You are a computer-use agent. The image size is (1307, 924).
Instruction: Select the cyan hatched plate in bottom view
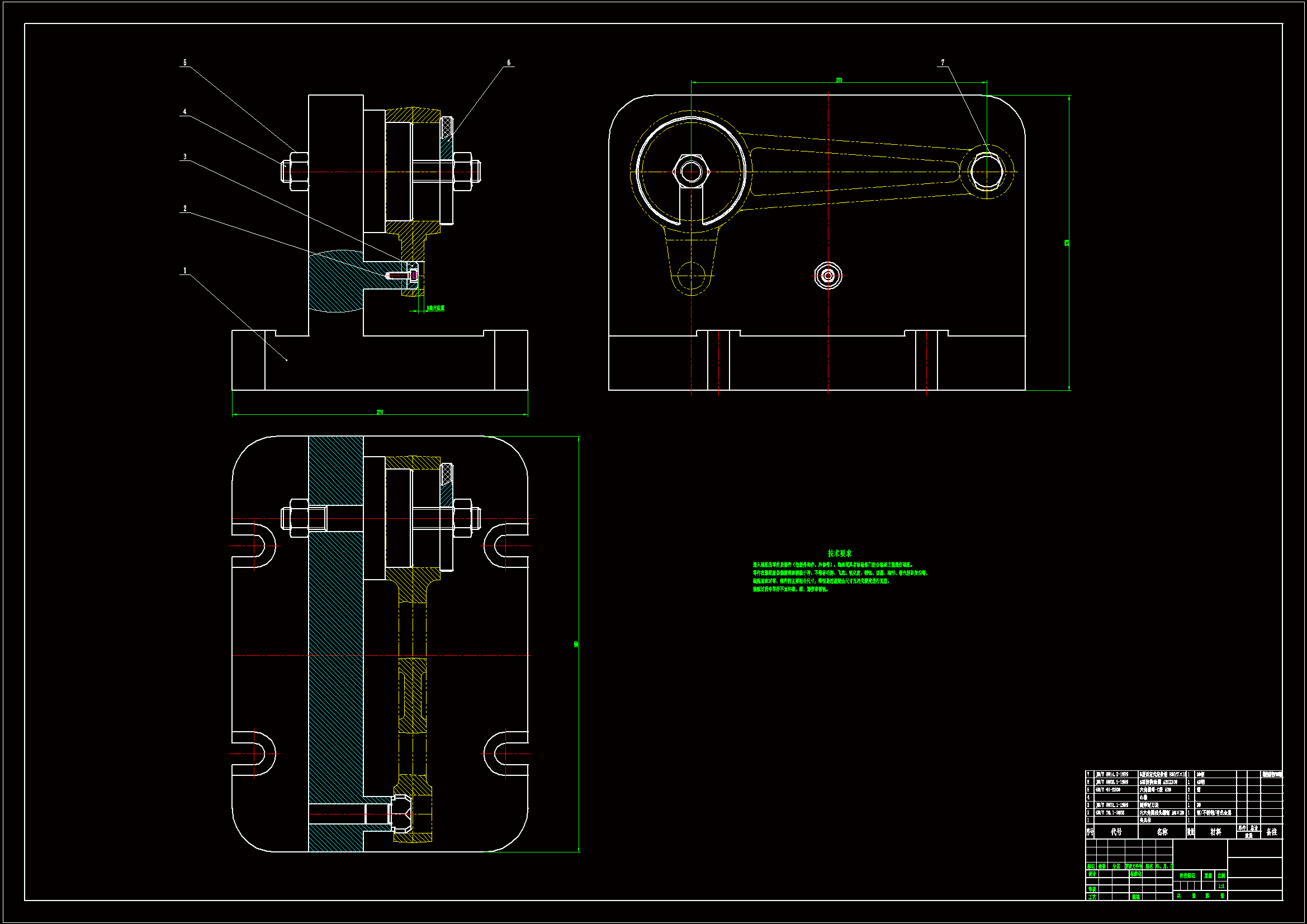(x=335, y=643)
